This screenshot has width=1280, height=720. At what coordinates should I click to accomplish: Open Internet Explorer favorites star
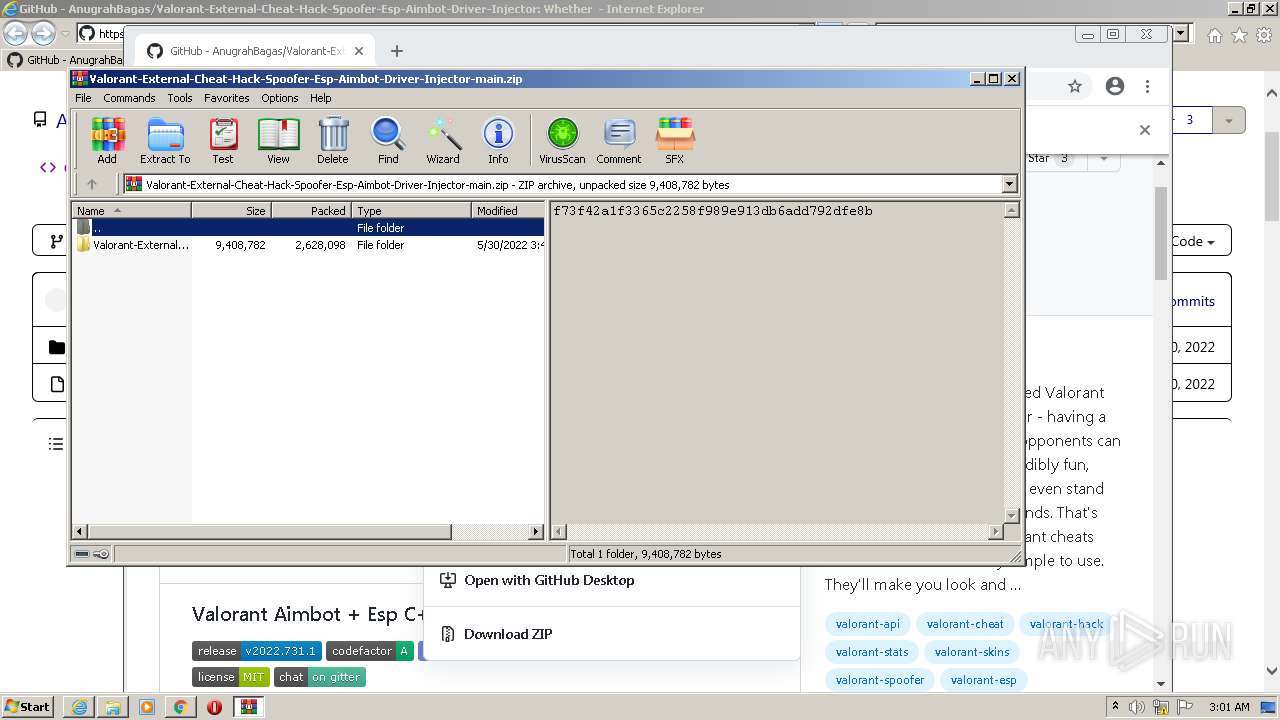click(1239, 35)
